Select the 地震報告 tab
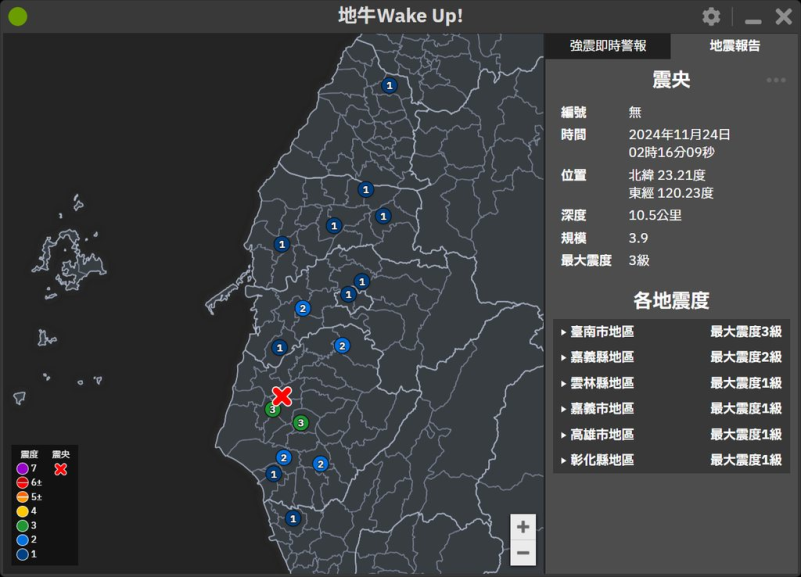The width and height of the screenshot is (801, 577). pos(735,46)
